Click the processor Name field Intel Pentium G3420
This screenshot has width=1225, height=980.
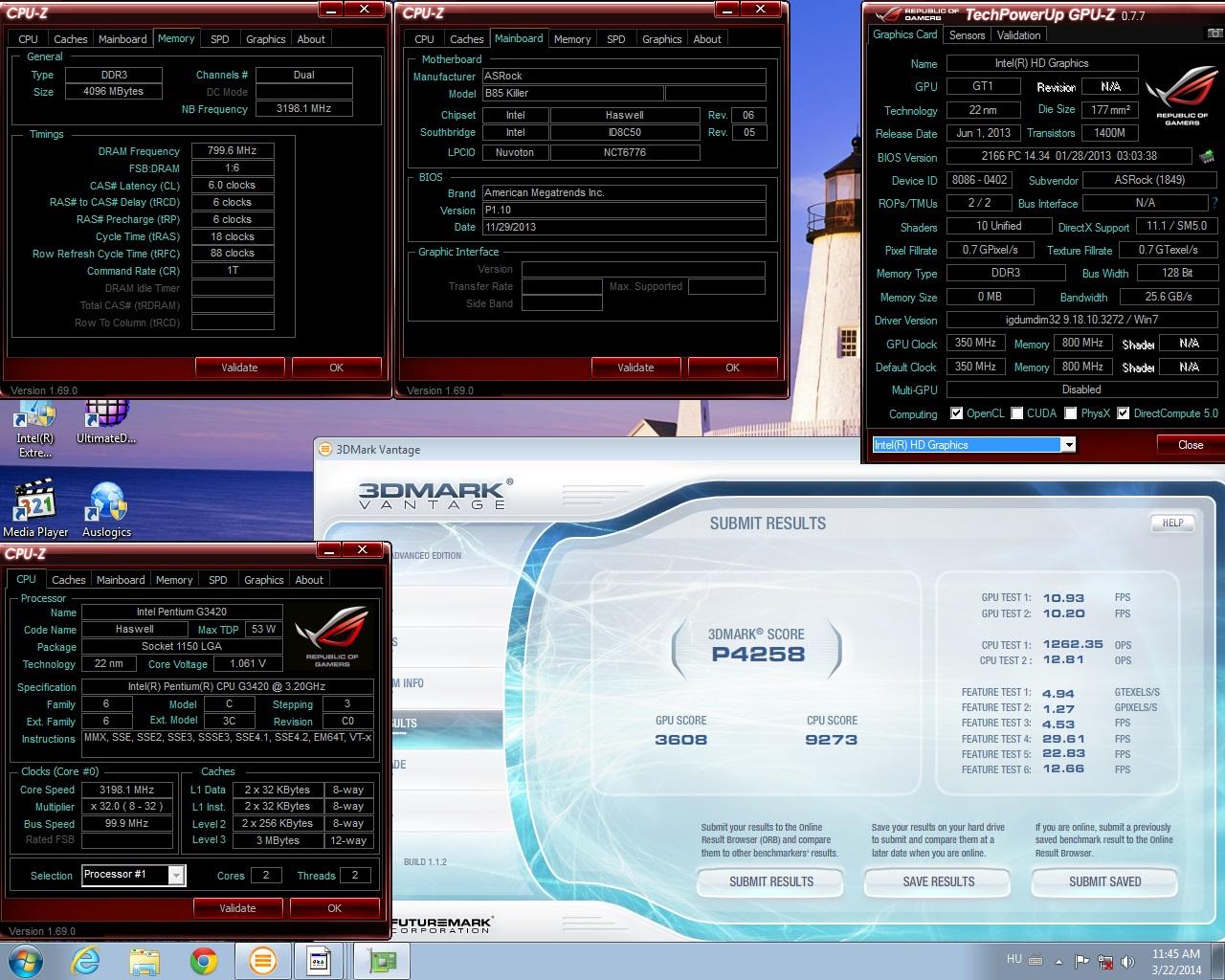point(182,612)
